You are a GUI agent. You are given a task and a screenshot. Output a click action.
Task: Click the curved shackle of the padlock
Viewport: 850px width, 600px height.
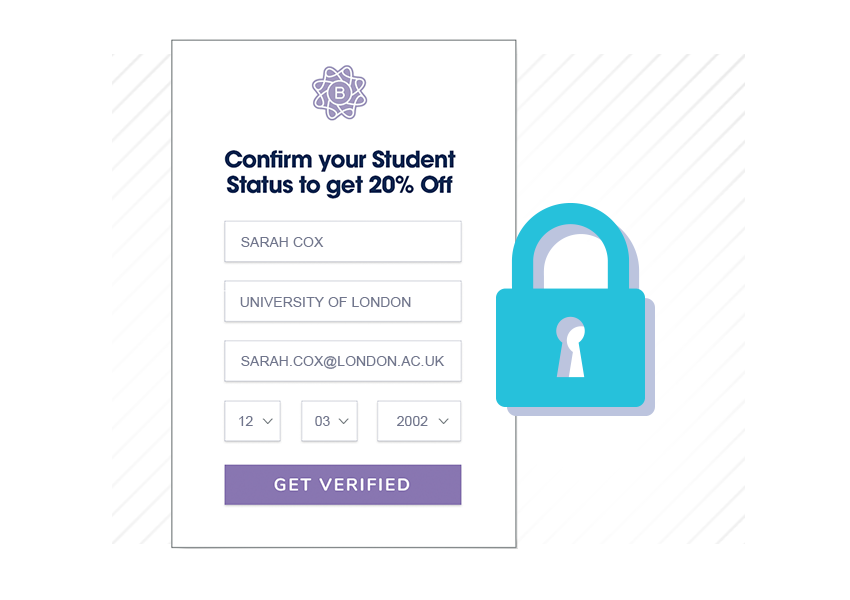click(570, 246)
